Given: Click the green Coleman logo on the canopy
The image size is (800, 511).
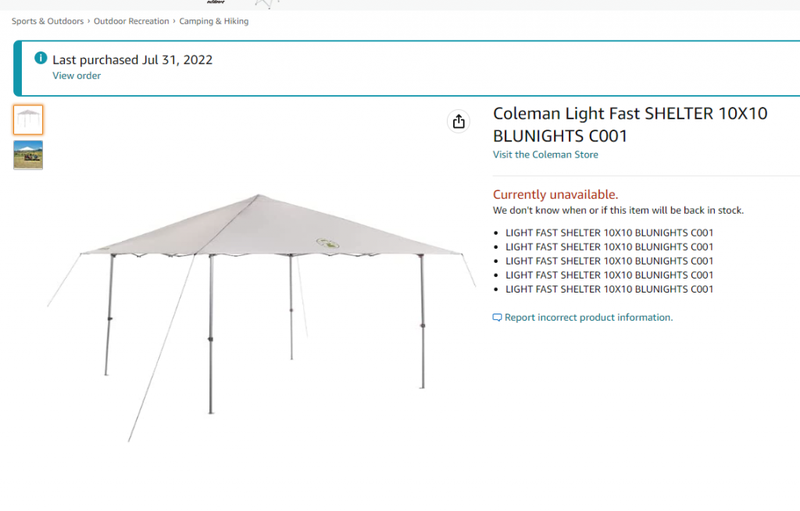Looking at the screenshot, I should [x=326, y=240].
